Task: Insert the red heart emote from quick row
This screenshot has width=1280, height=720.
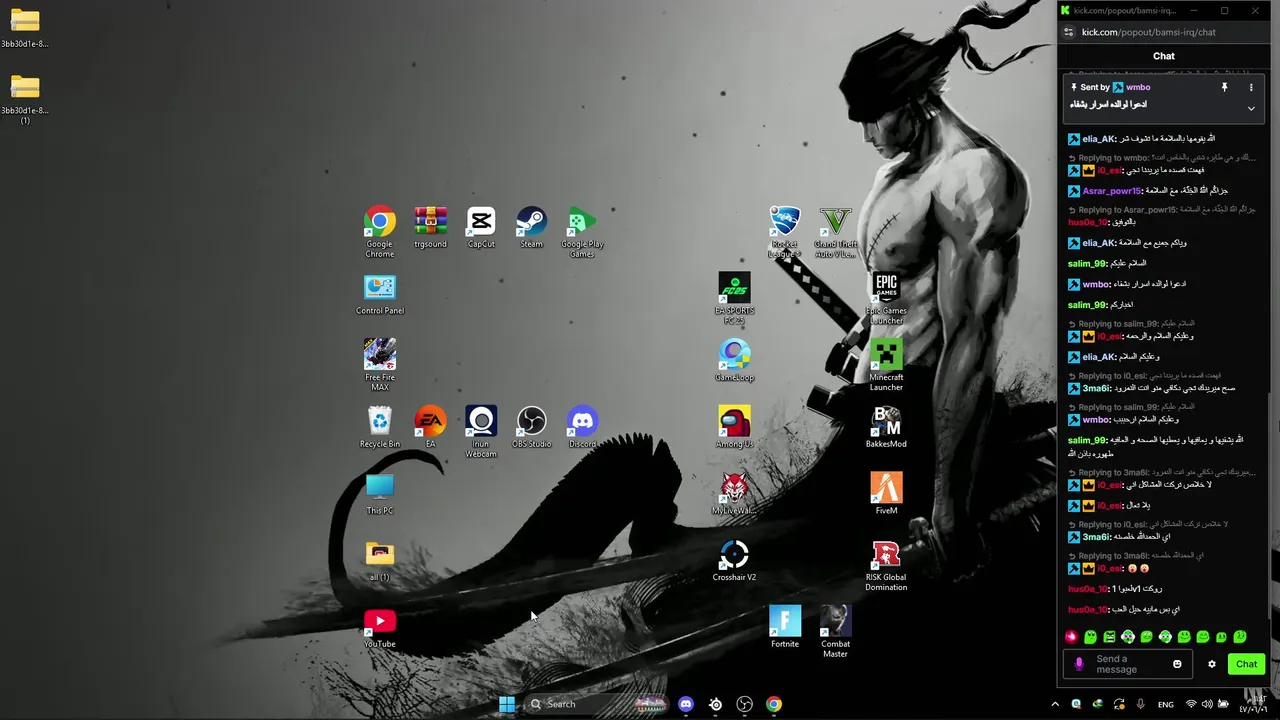Action: 1071,637
